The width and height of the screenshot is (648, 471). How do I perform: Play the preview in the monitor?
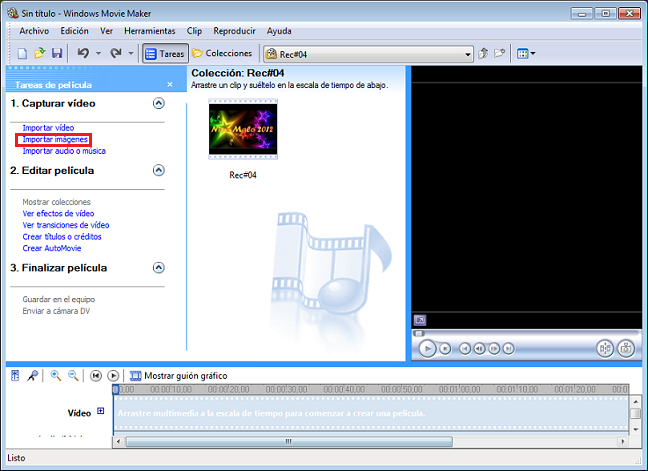[x=427, y=349]
